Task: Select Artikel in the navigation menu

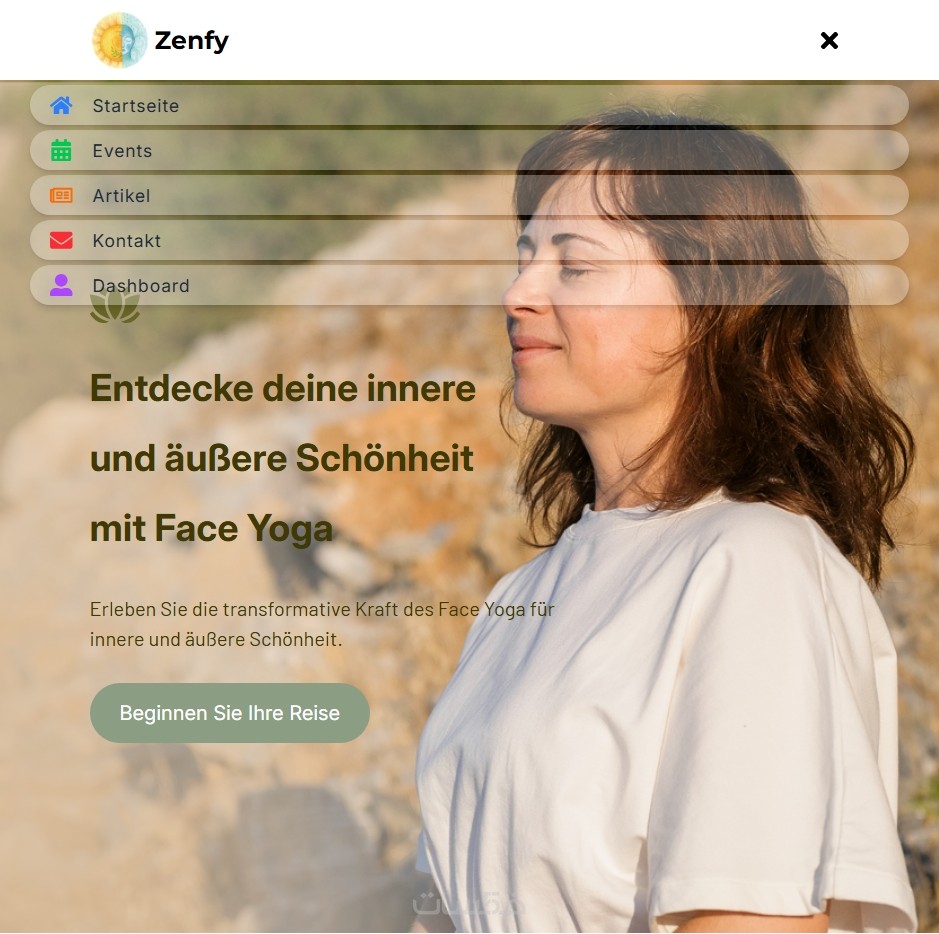Action: (470, 195)
